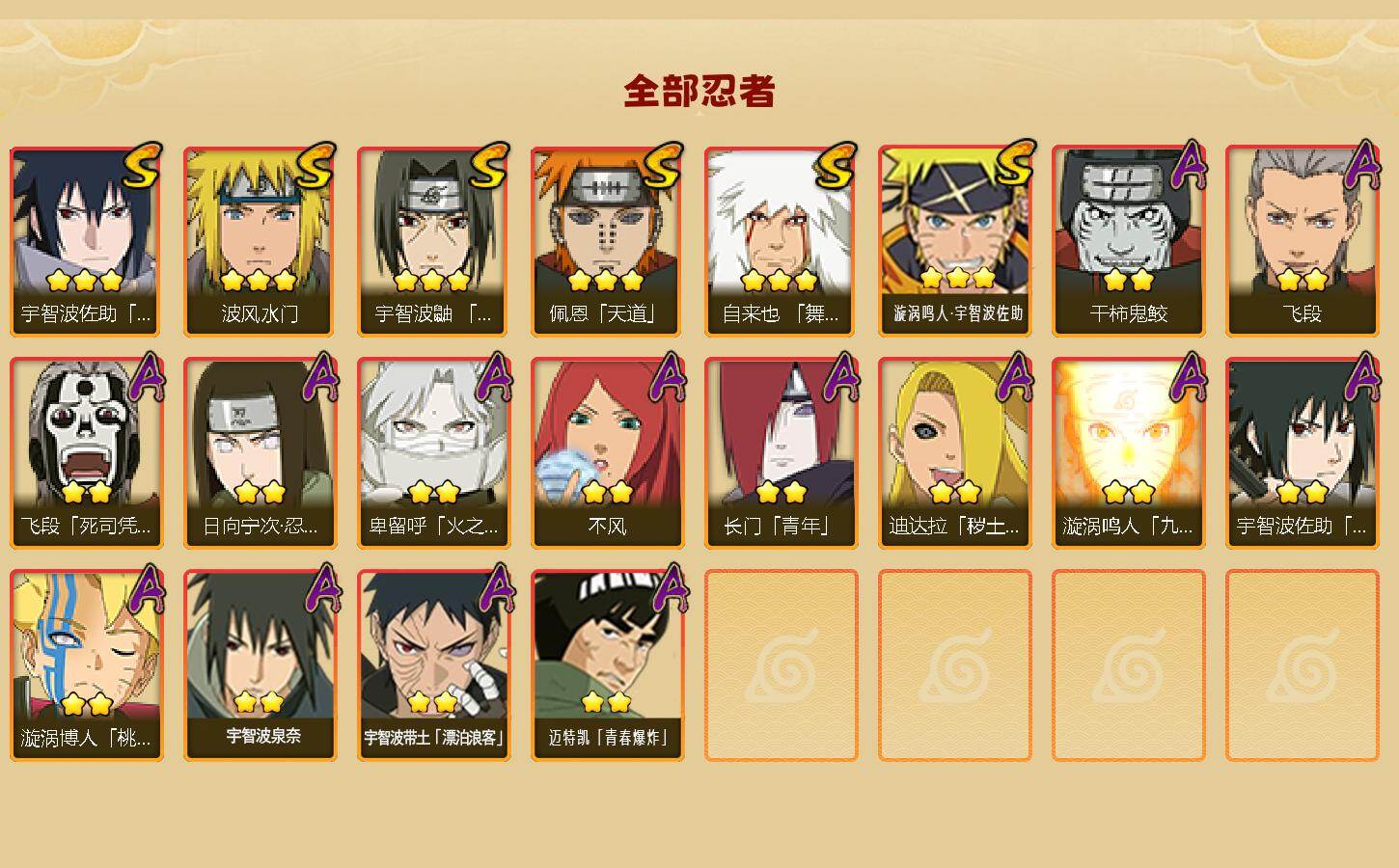This screenshot has width=1399, height=868.
Task: Open the 佩恩「天道」 character card
Action: click(x=607, y=241)
